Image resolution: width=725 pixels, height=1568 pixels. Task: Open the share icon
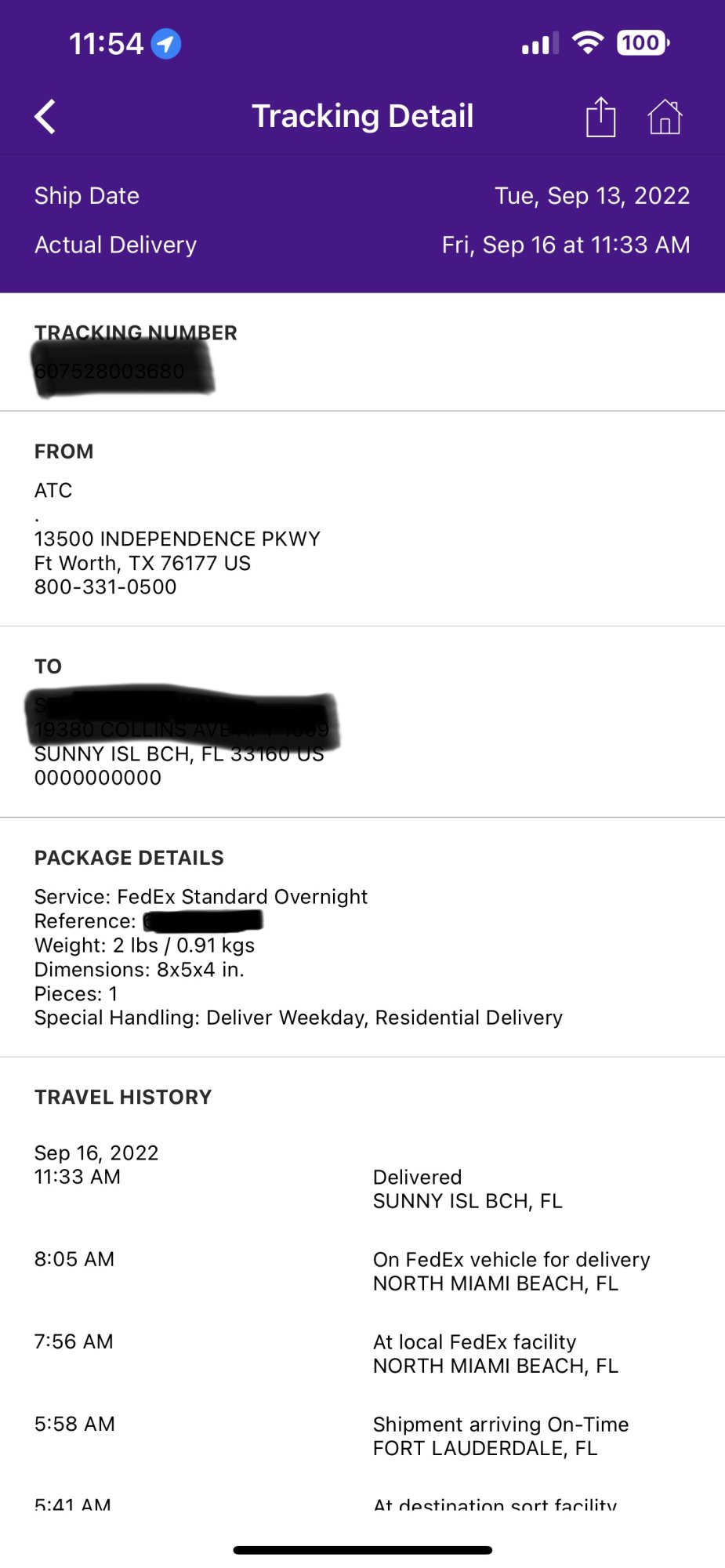point(600,118)
